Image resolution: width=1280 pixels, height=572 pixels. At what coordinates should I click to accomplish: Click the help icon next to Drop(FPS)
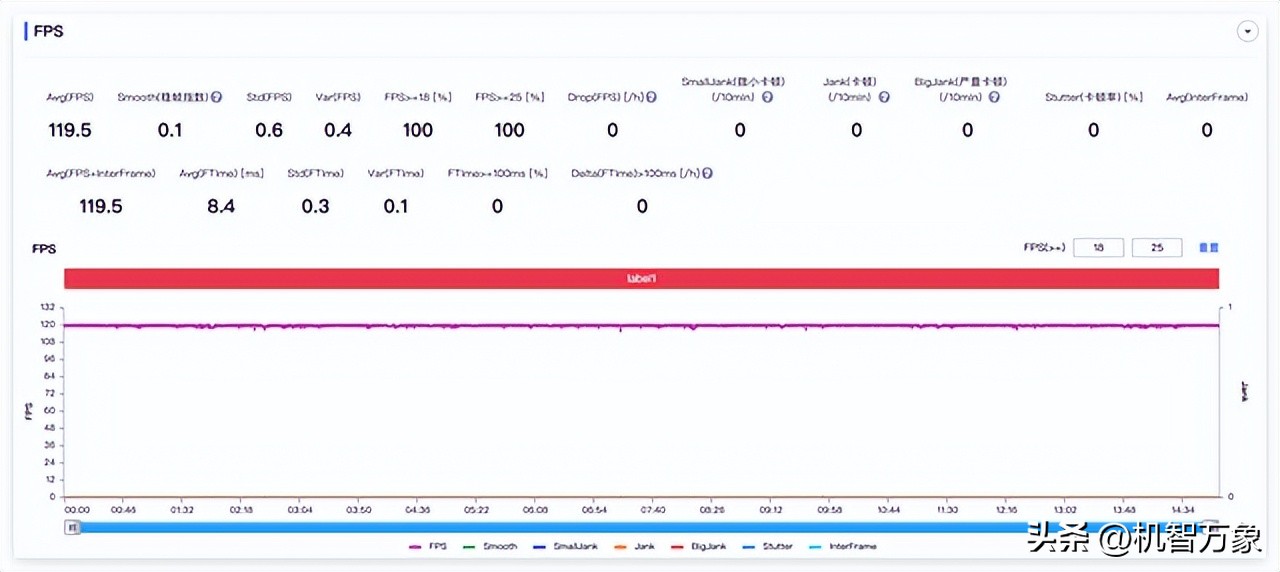651,98
